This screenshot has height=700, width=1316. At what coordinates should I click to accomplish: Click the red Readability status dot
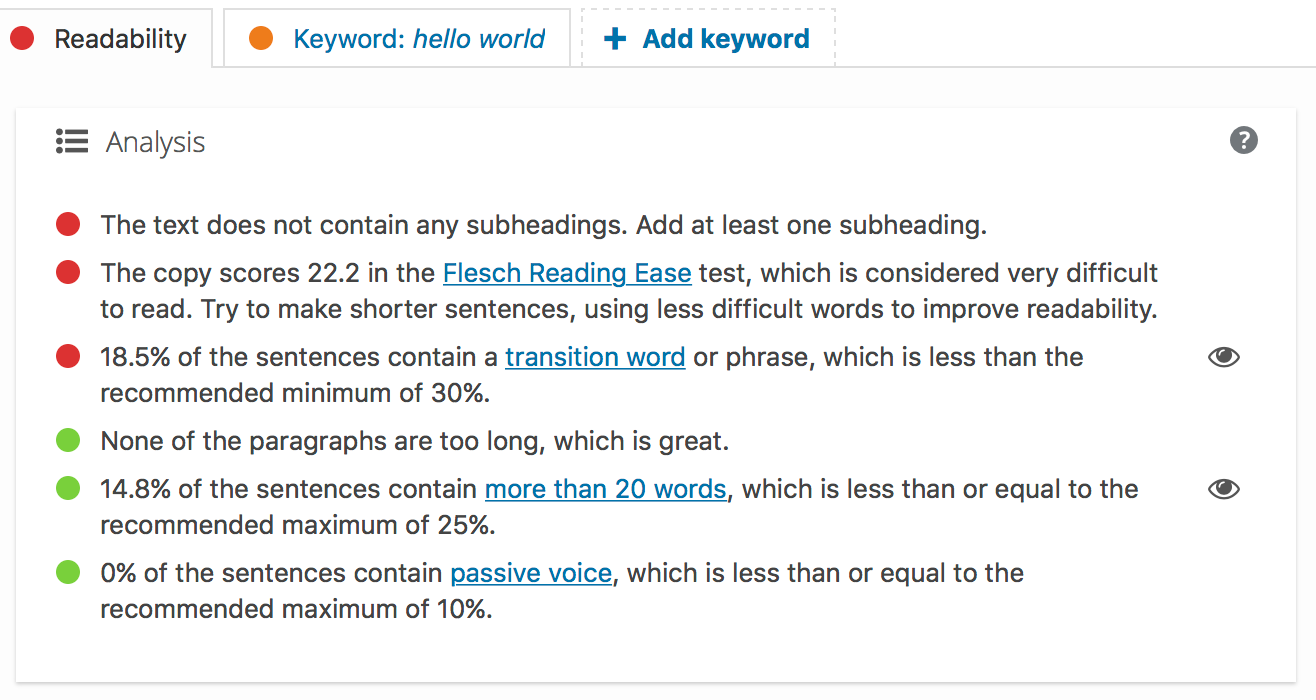tap(22, 39)
